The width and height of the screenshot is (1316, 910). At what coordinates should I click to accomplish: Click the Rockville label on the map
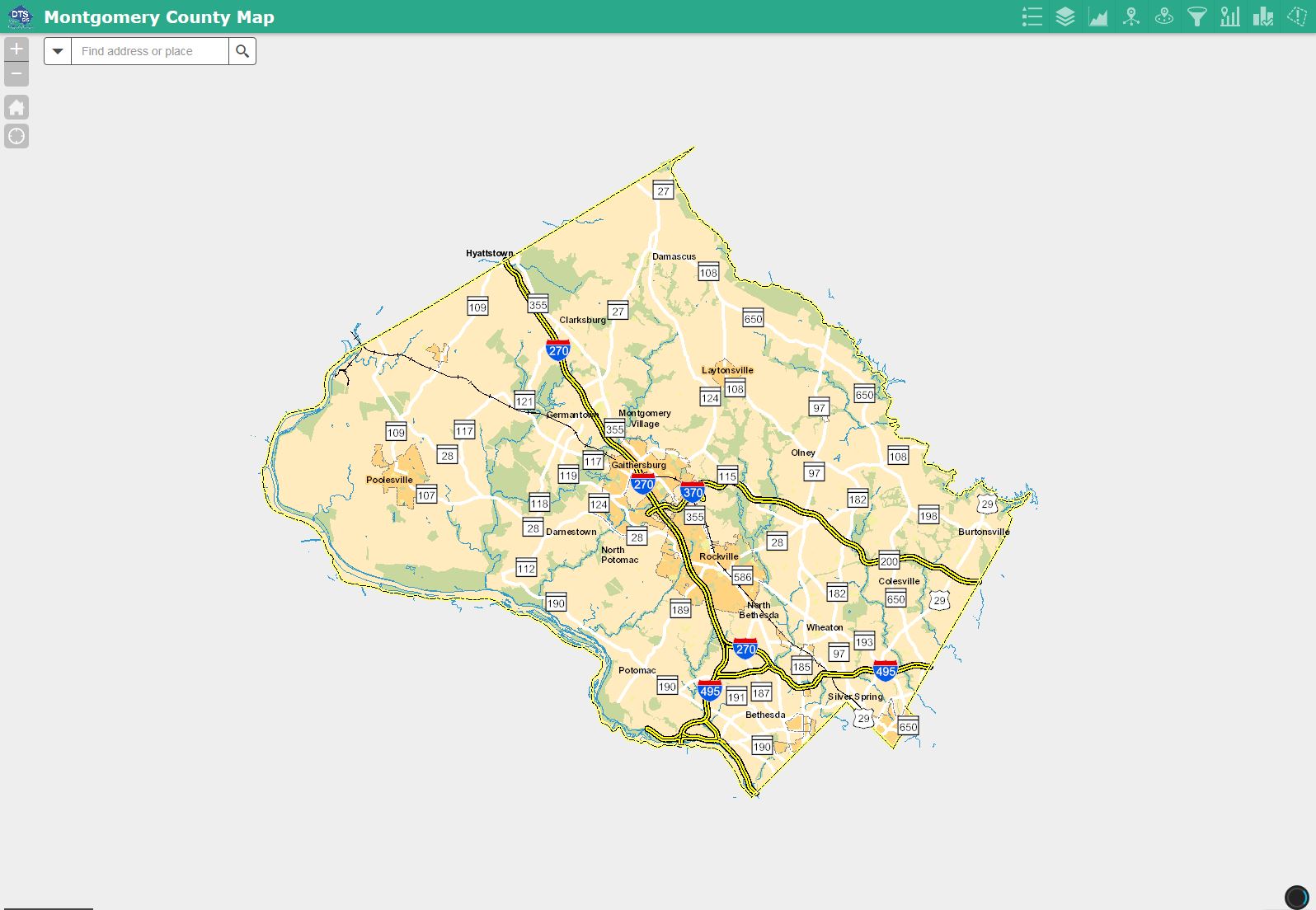(x=718, y=556)
